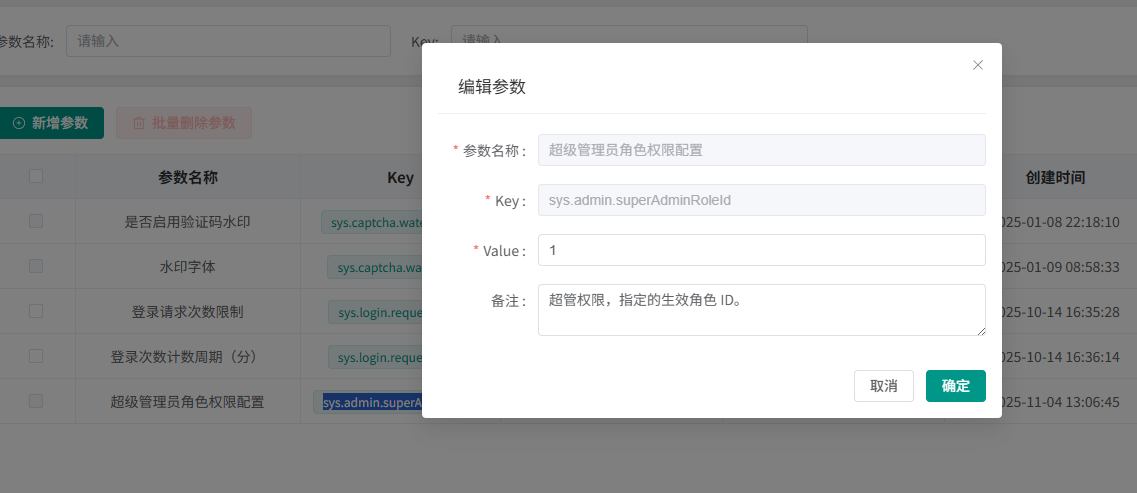Focus the Value input field in dialog
1137x493 pixels.
click(x=761, y=250)
